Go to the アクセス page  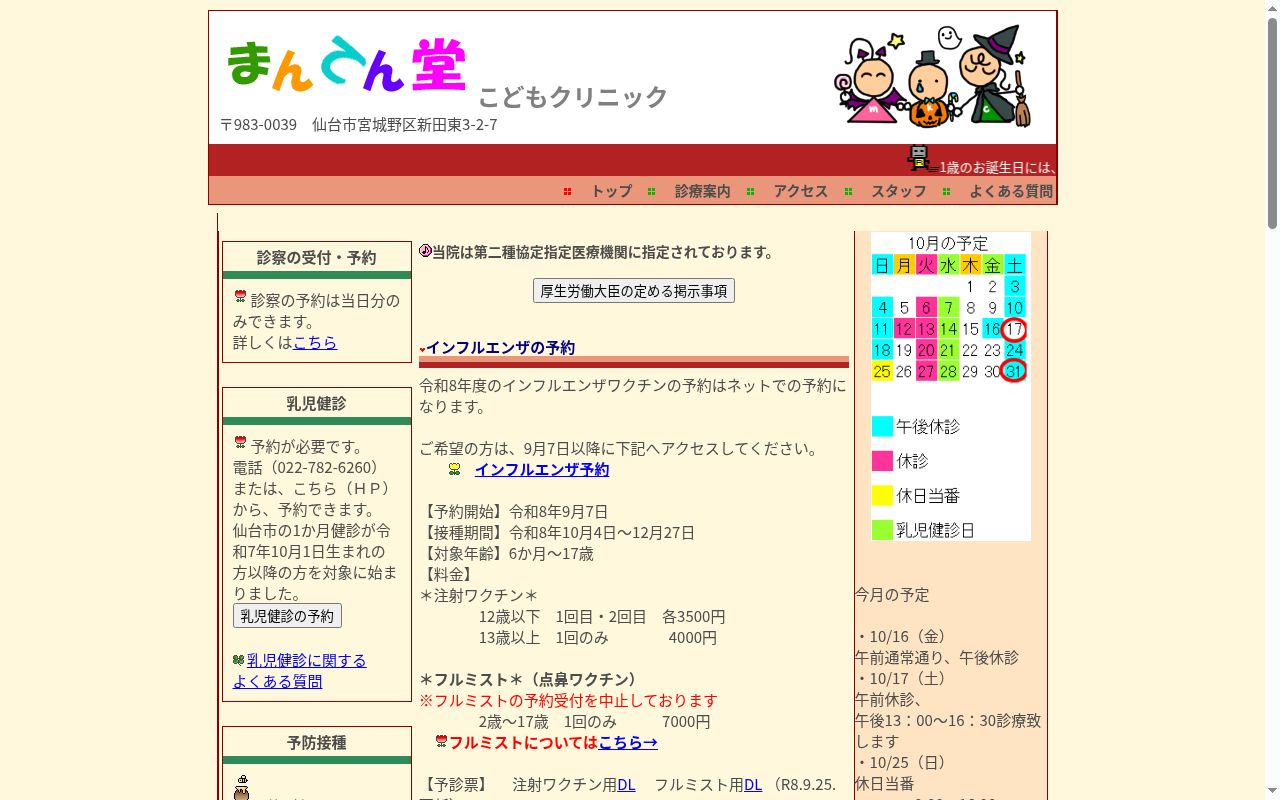800,191
